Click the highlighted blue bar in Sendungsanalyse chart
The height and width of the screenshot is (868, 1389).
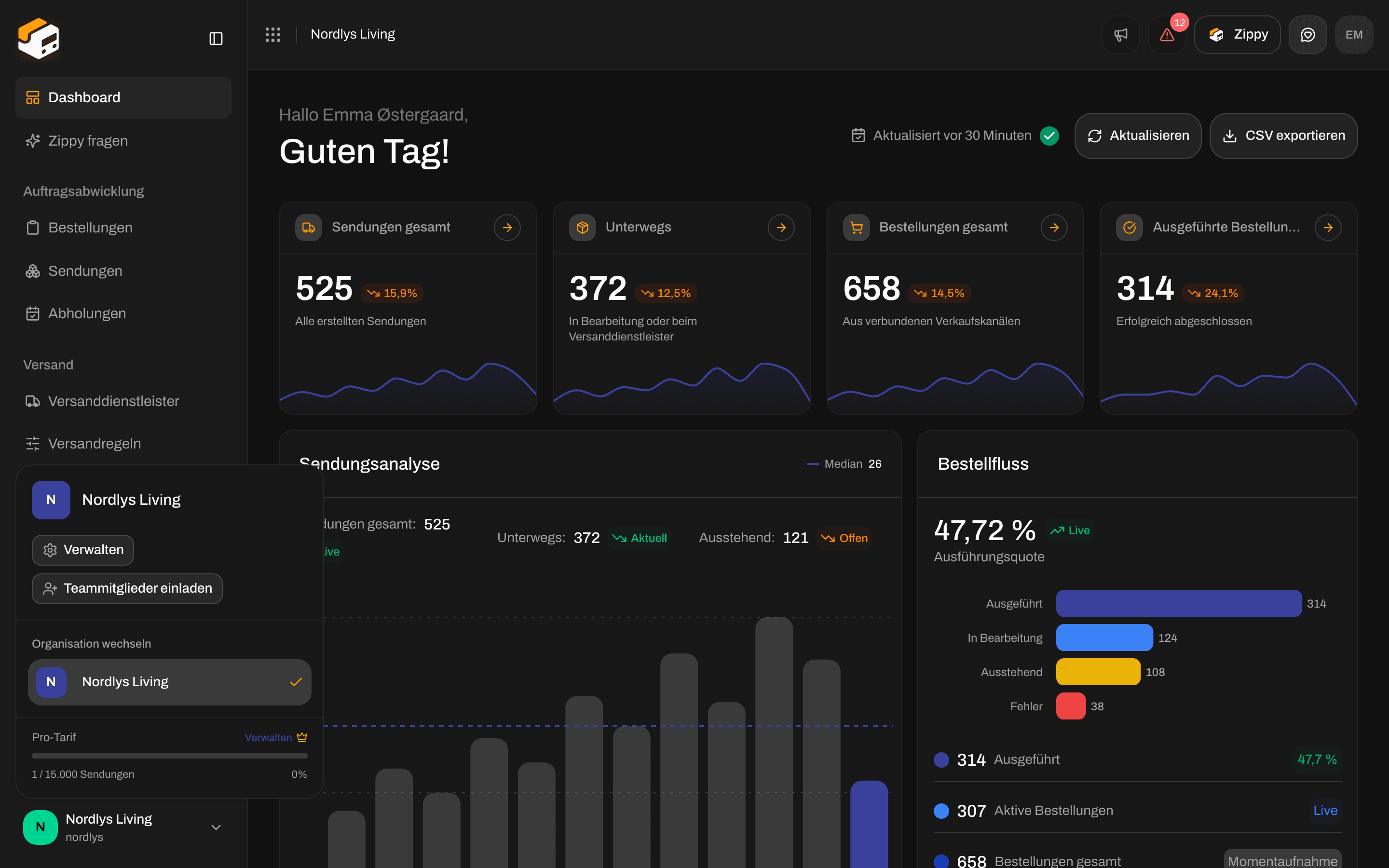[869, 825]
